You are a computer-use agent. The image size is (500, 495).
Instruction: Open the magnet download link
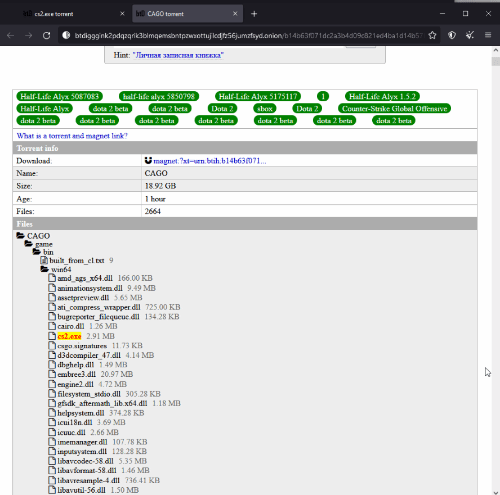(x=210, y=161)
